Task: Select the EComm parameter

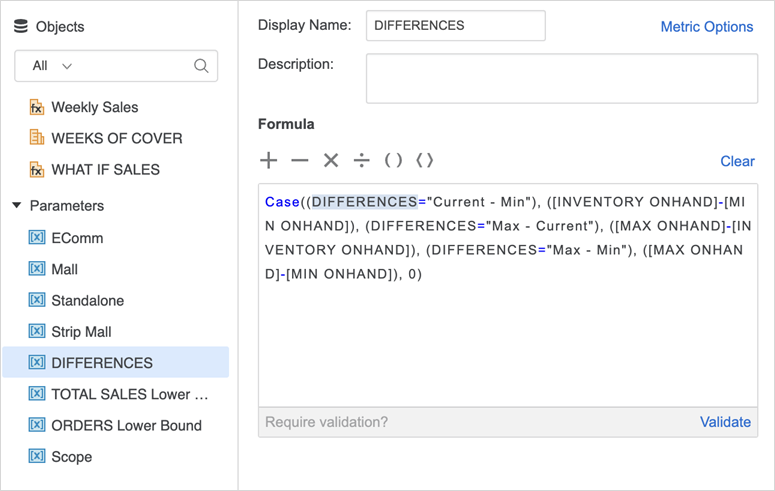Action: click(77, 238)
